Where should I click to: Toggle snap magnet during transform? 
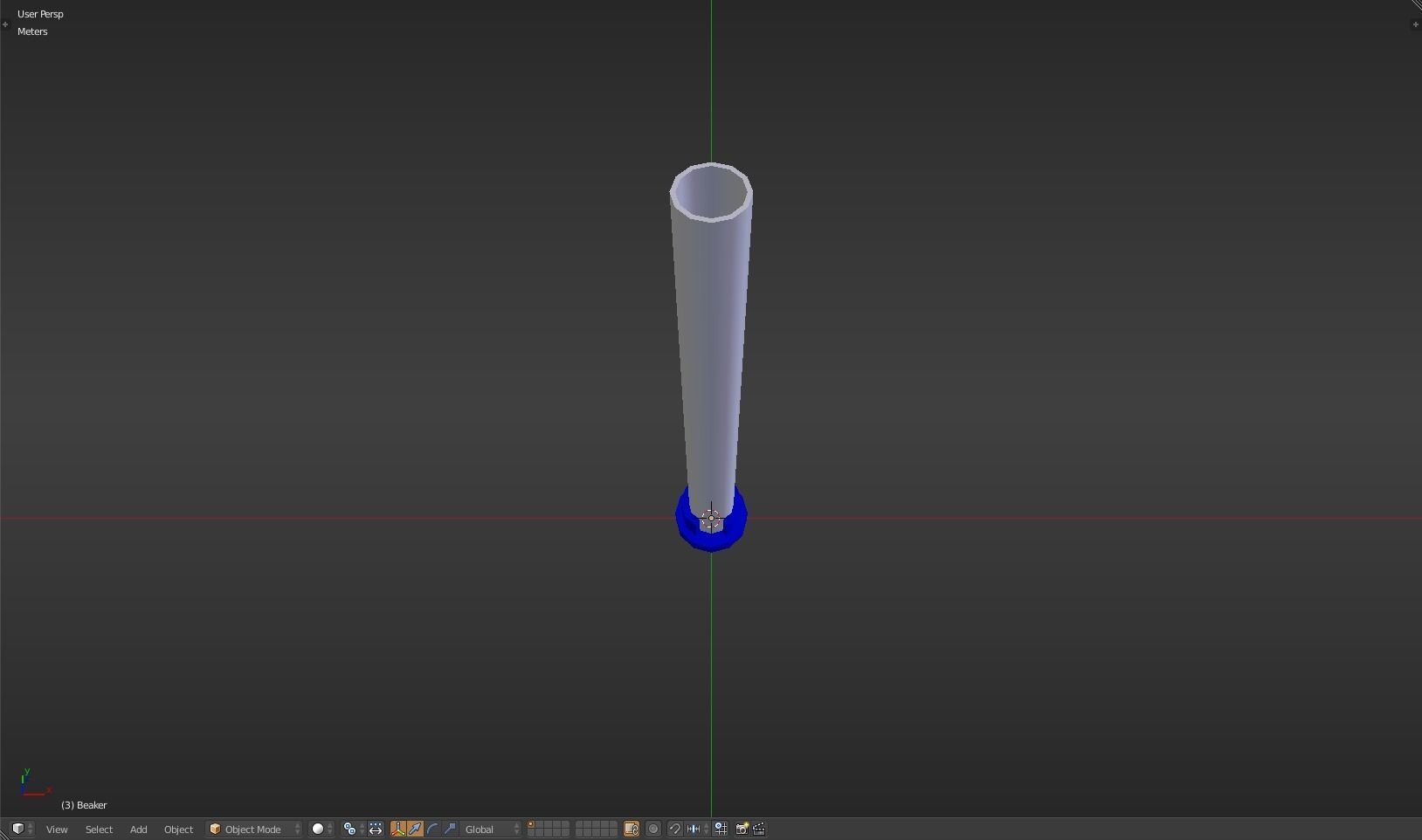coord(674,829)
